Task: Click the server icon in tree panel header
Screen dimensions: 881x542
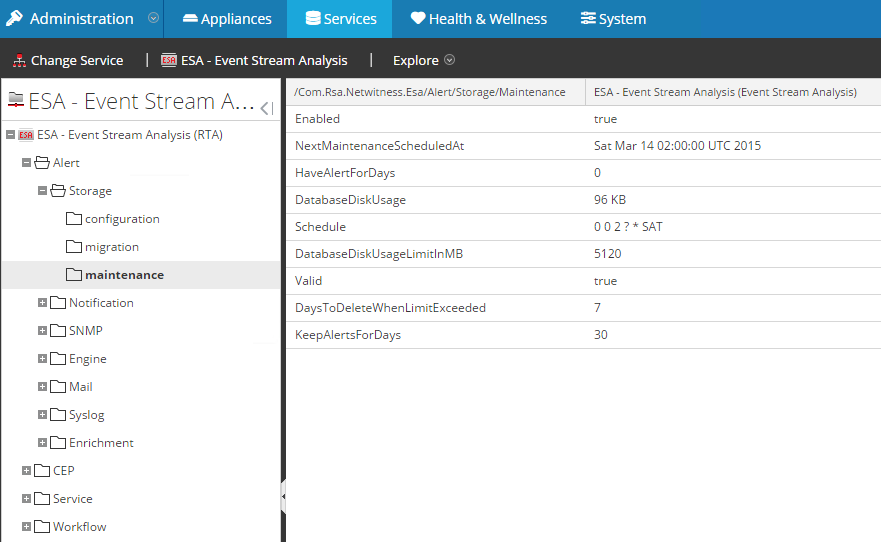Action: point(16,101)
